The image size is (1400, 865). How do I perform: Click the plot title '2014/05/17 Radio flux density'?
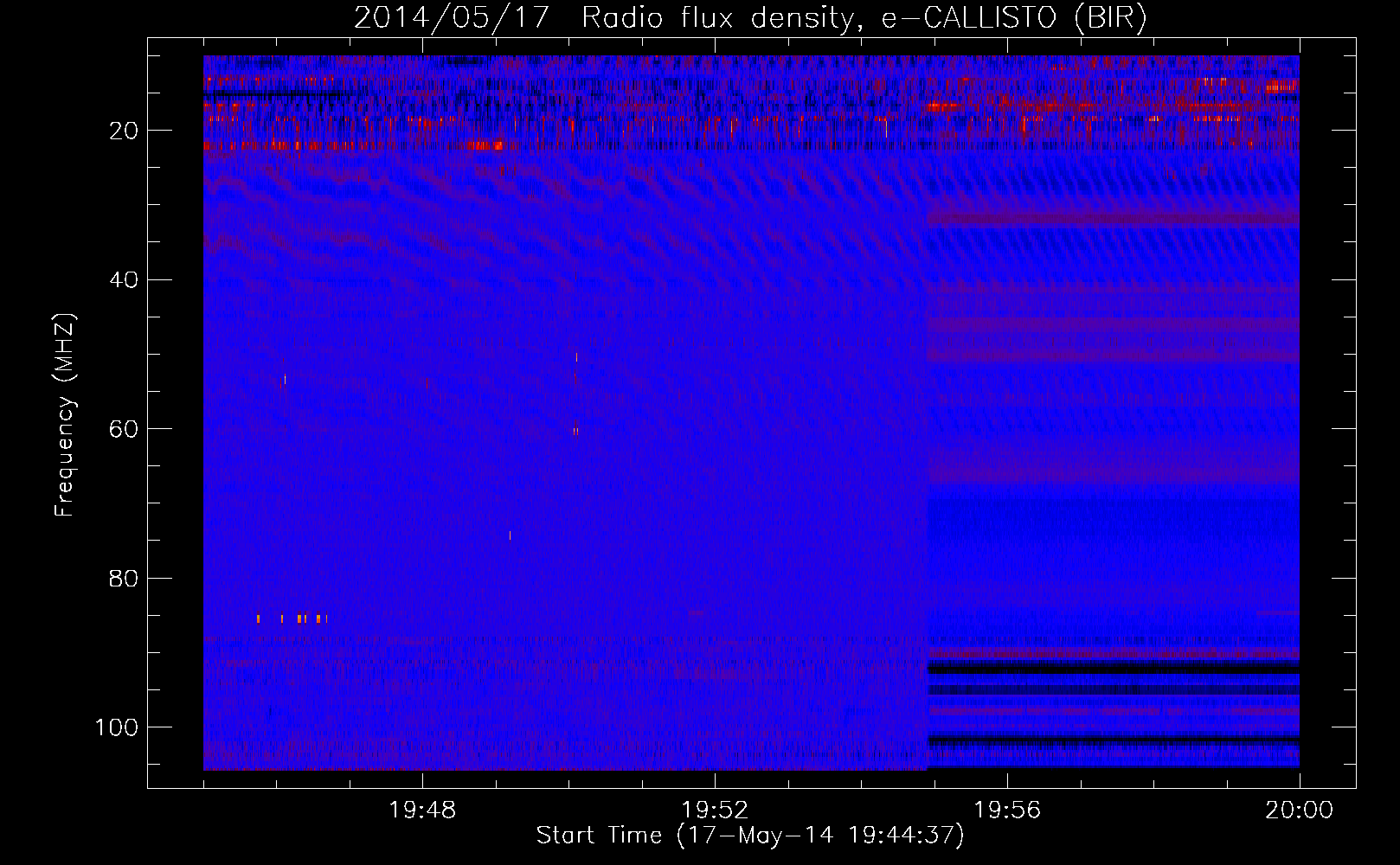tap(603, 18)
